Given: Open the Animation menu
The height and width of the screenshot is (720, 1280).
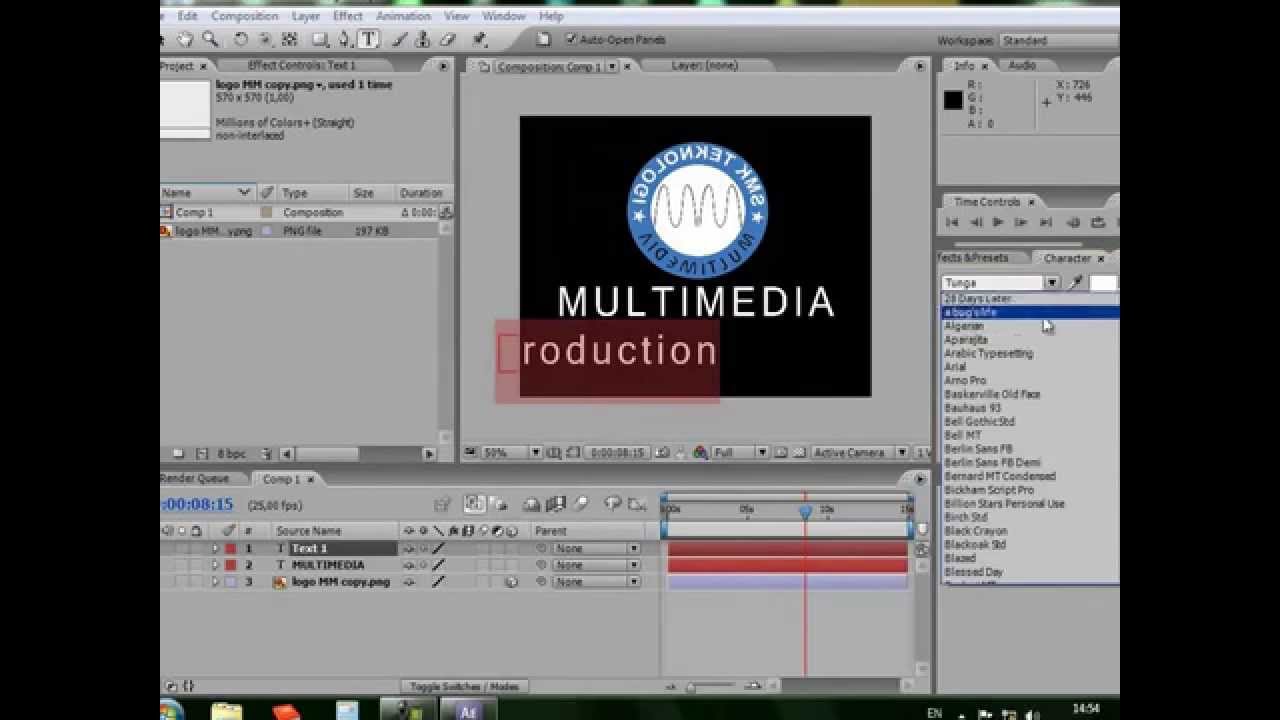Looking at the screenshot, I should (403, 16).
